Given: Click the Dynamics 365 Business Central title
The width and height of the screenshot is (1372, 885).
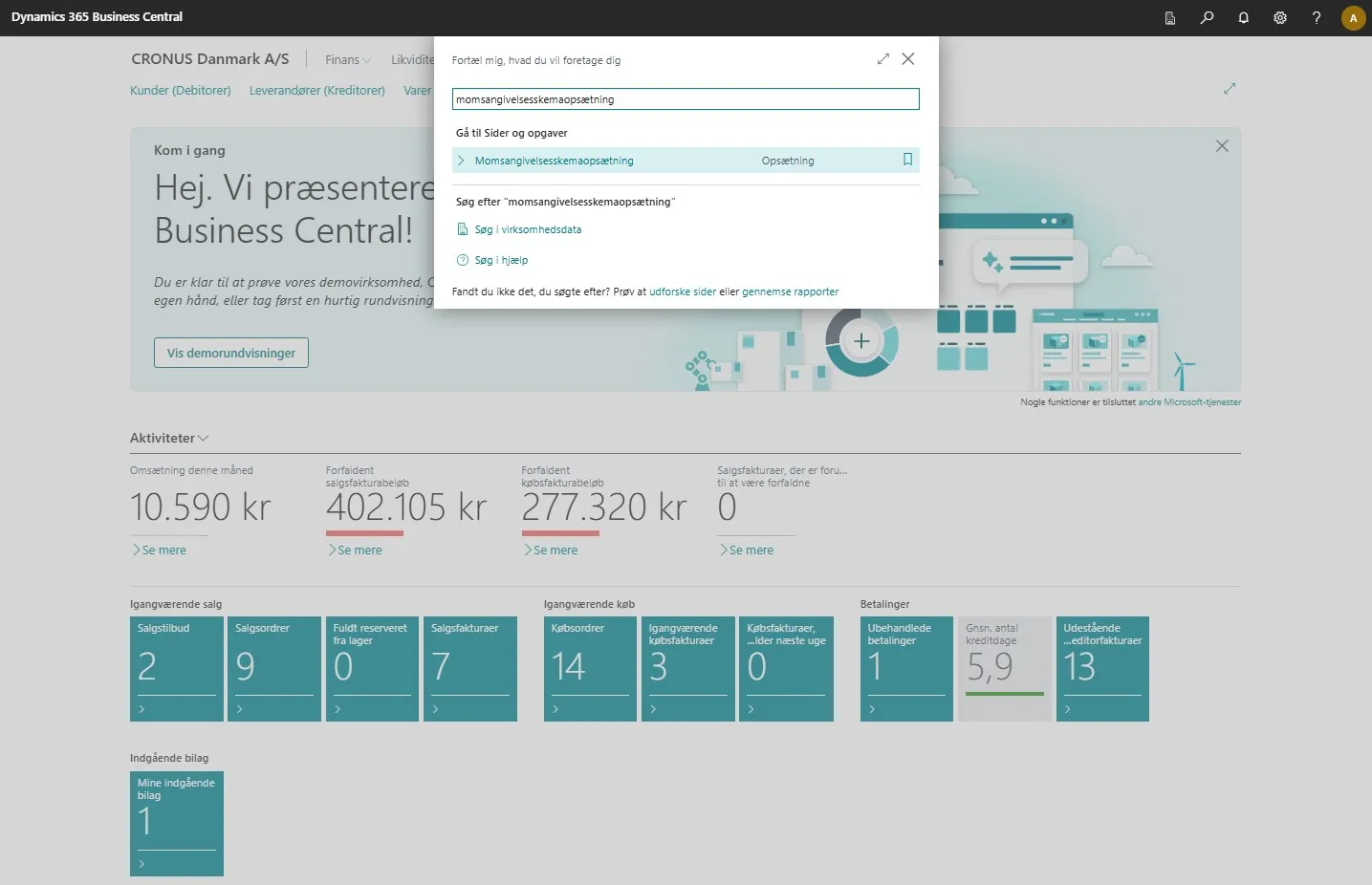Looking at the screenshot, I should [x=97, y=17].
